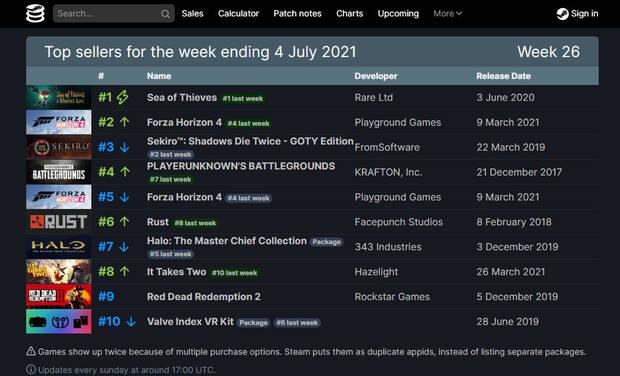Click the '#8 last week' badge on Rust
The height and width of the screenshot is (376, 620).
(x=195, y=223)
